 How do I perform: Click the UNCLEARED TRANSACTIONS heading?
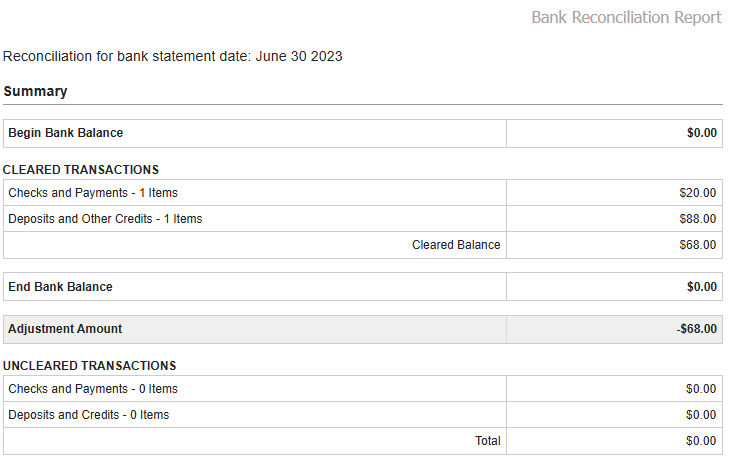point(90,366)
